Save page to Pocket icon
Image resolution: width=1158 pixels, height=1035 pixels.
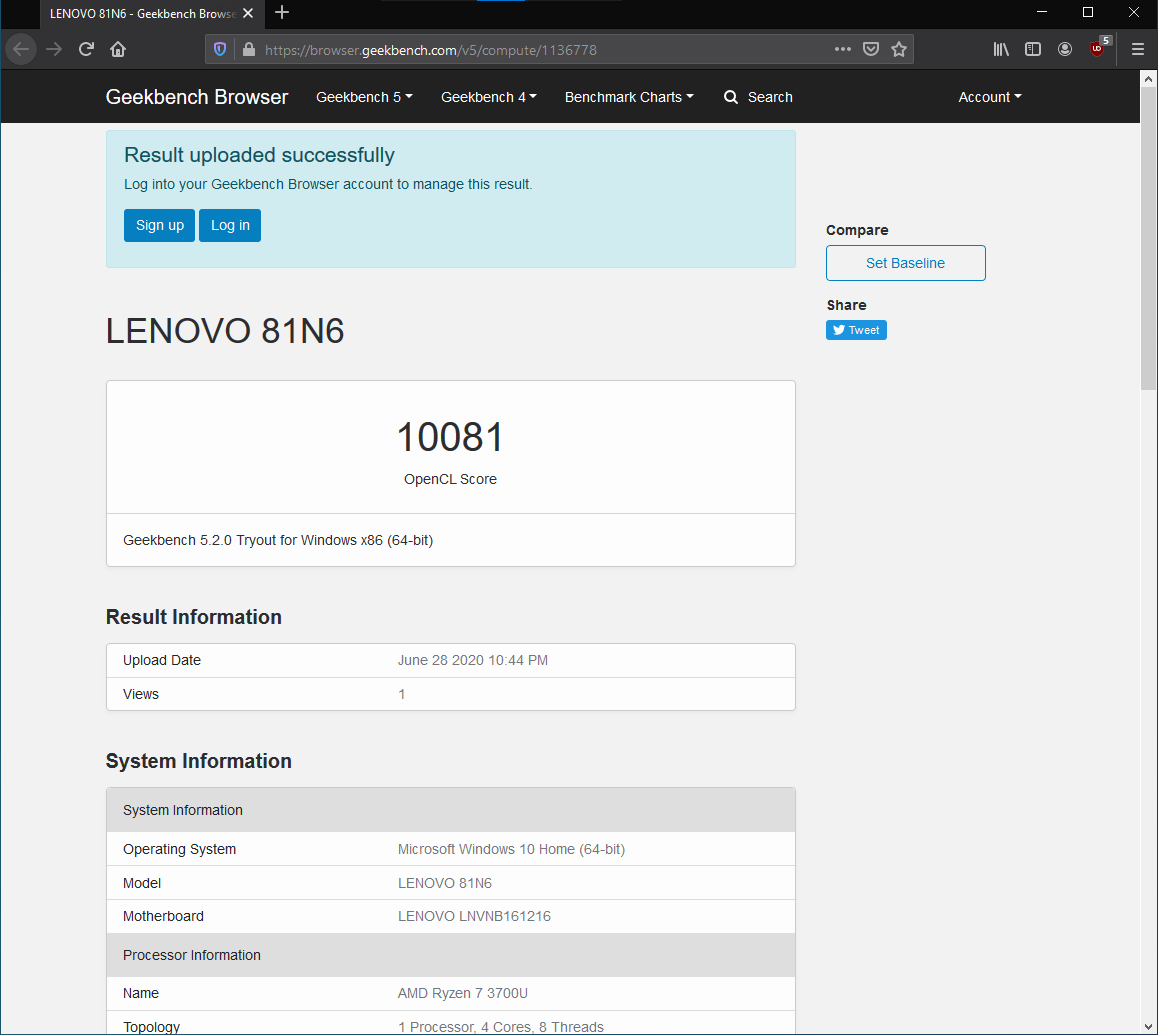(x=871, y=49)
